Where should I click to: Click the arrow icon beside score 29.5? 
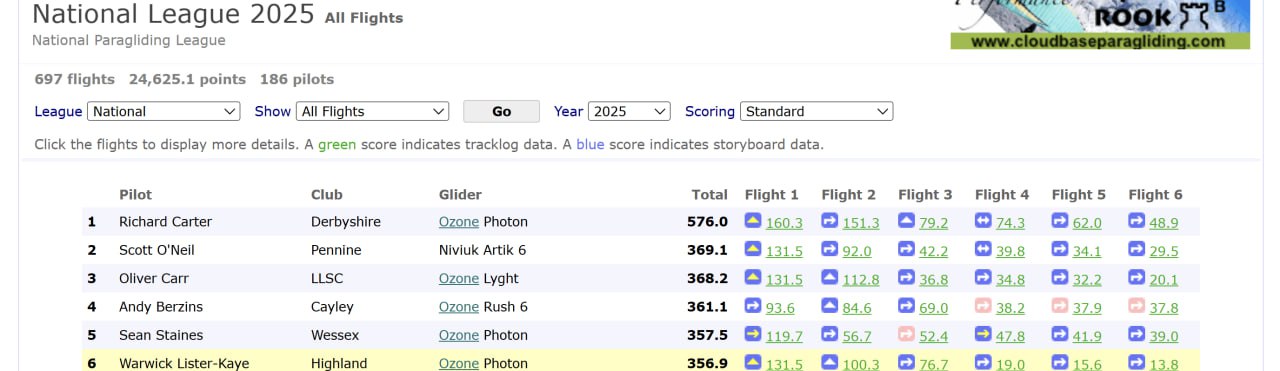1137,250
